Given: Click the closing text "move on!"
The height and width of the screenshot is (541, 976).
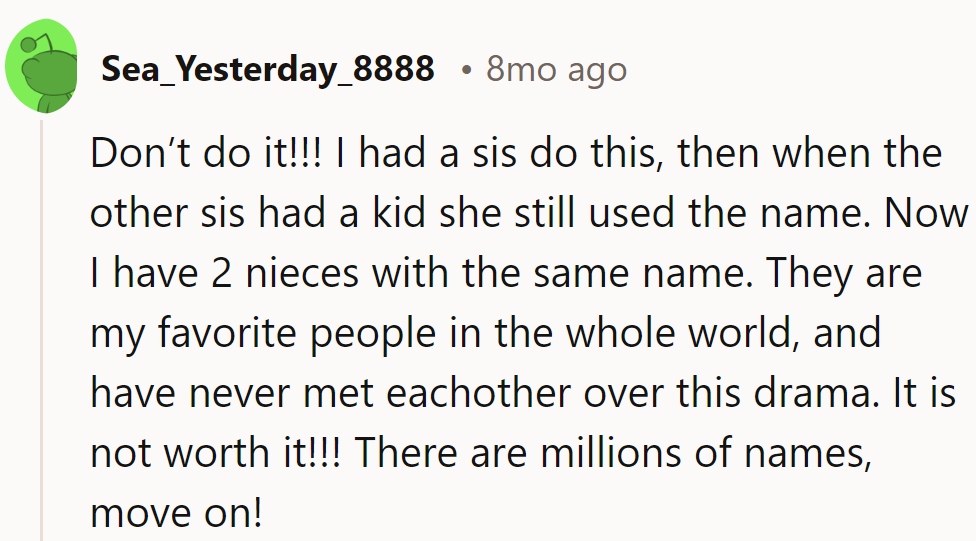Looking at the screenshot, I should pyautogui.click(x=176, y=514).
